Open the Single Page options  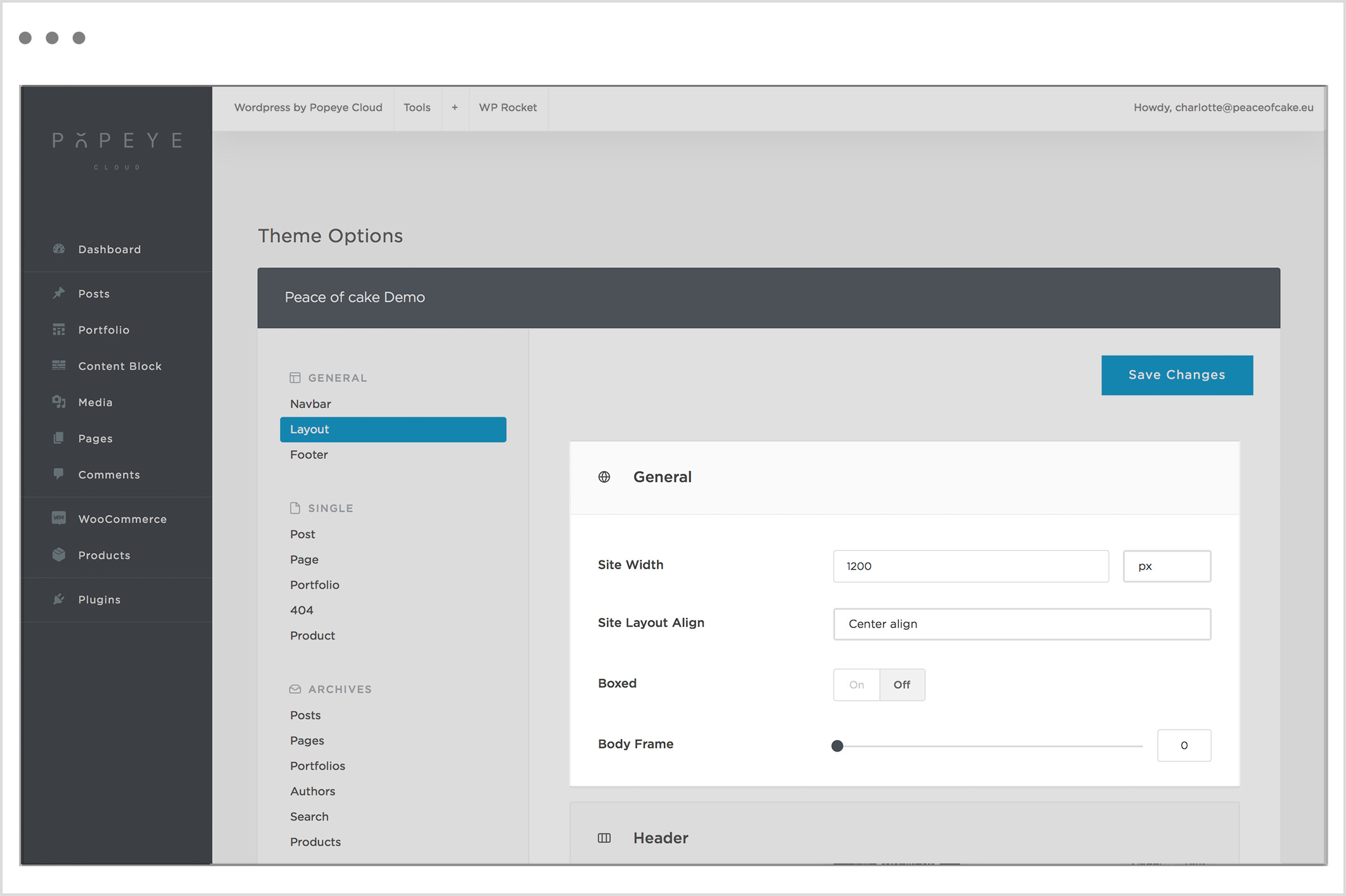click(x=305, y=560)
